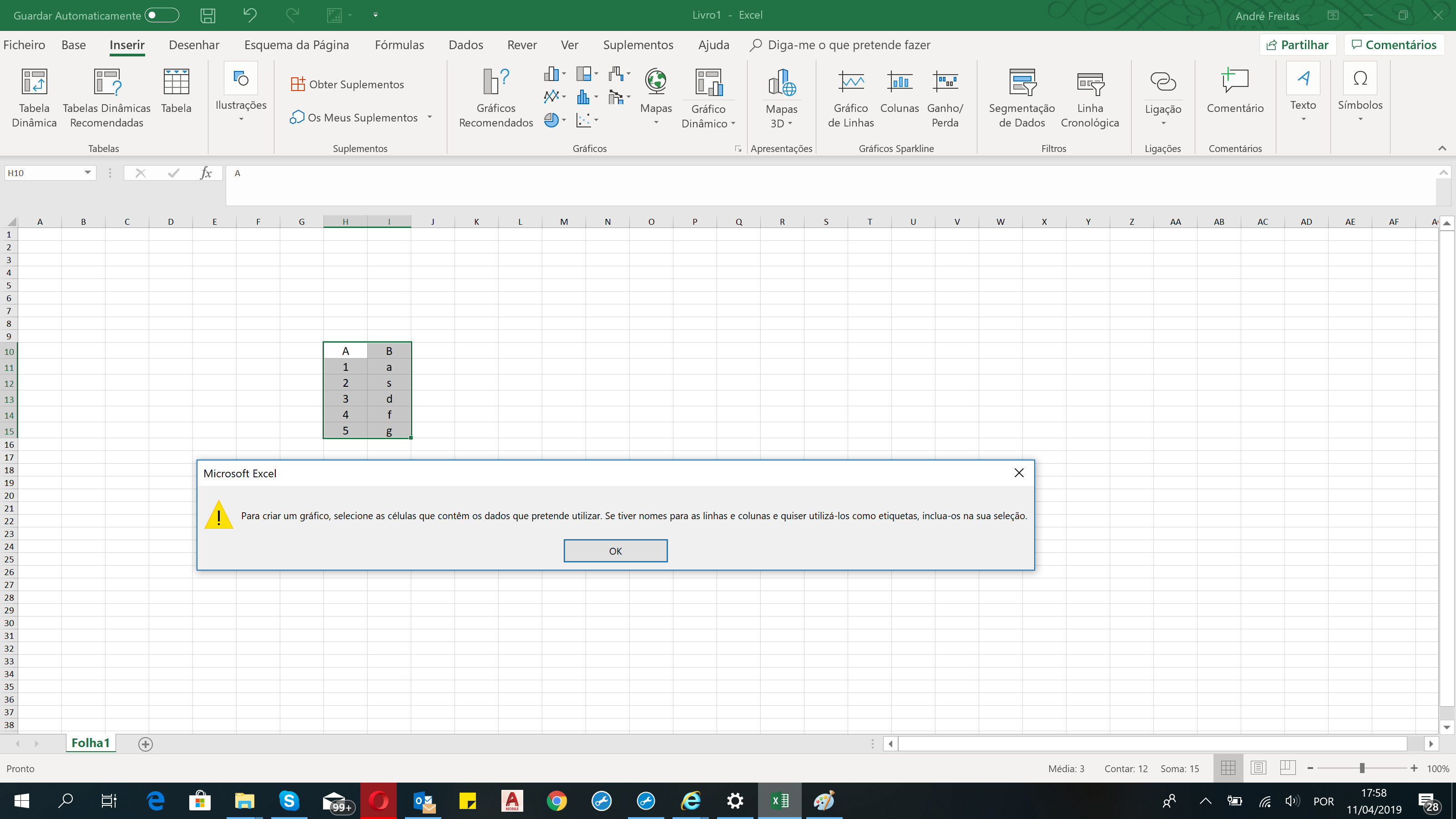Open the Name Box dropdown arrow
The width and height of the screenshot is (1456, 819).
coord(88,173)
